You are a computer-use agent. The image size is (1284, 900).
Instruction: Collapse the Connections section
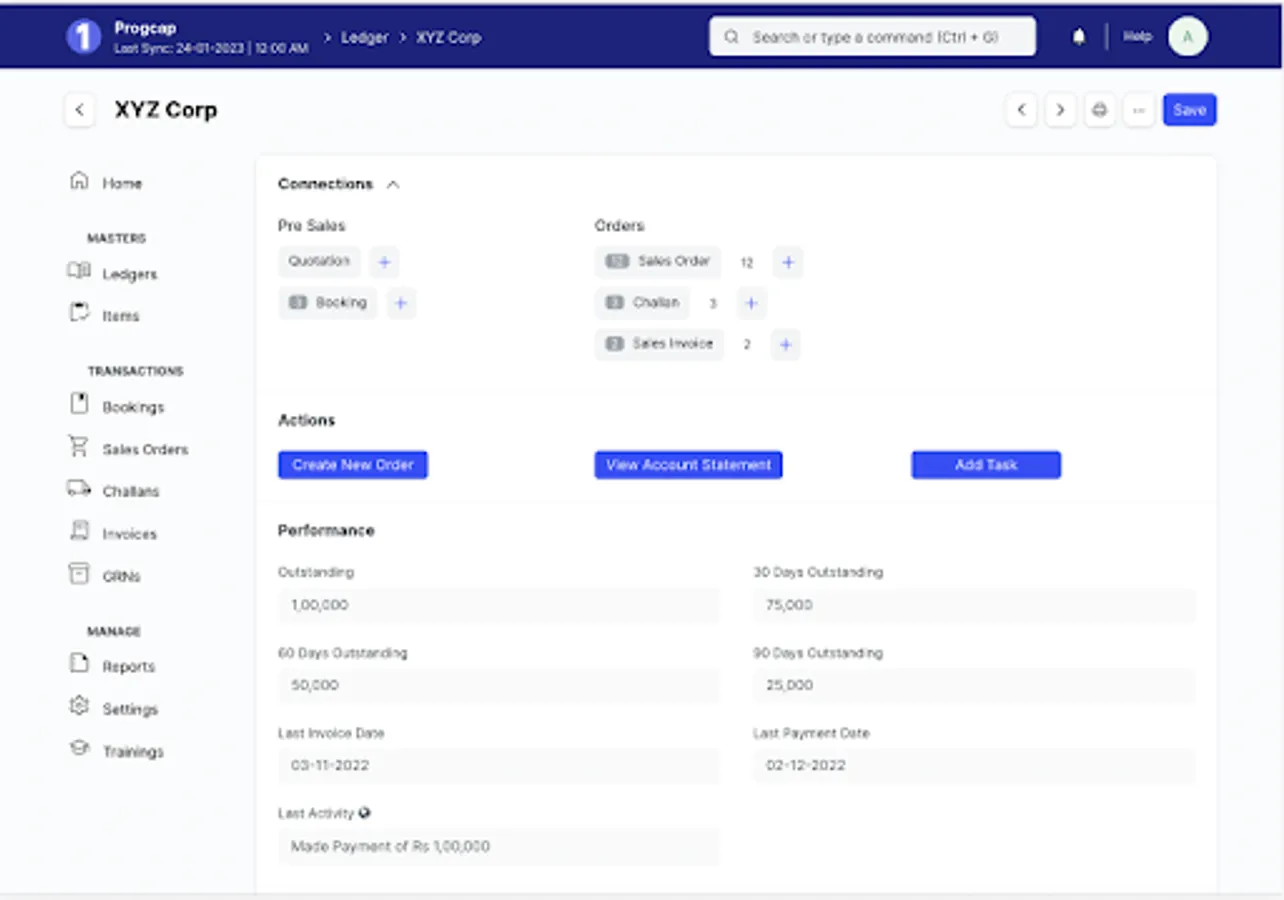pyautogui.click(x=393, y=184)
